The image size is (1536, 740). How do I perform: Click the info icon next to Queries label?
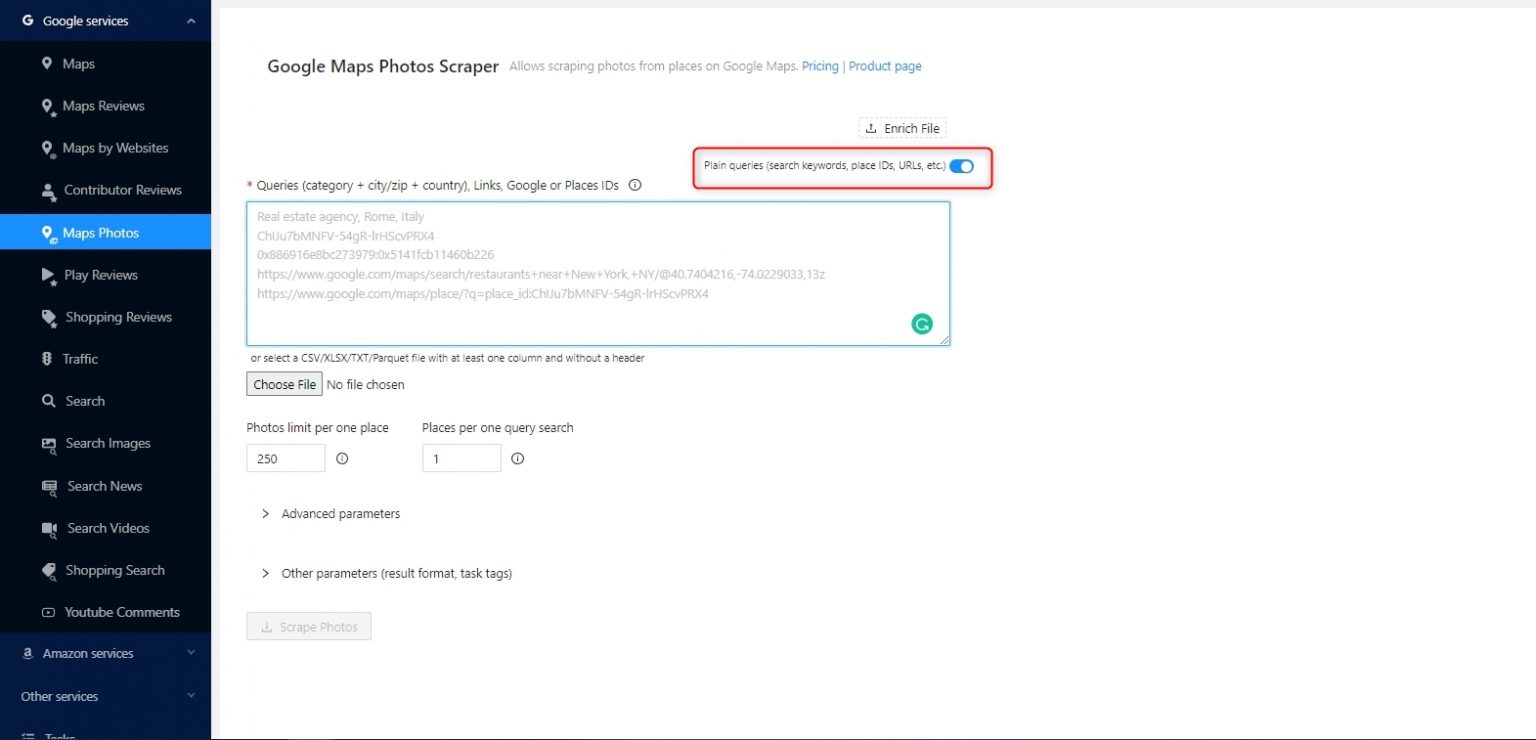point(635,185)
